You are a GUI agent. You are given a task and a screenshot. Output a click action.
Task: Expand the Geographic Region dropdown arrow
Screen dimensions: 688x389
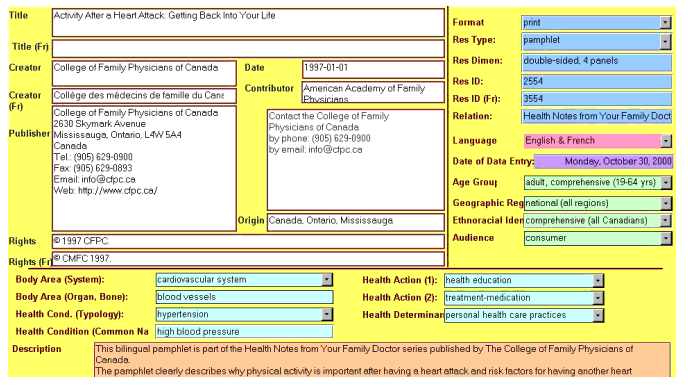tap(666, 203)
